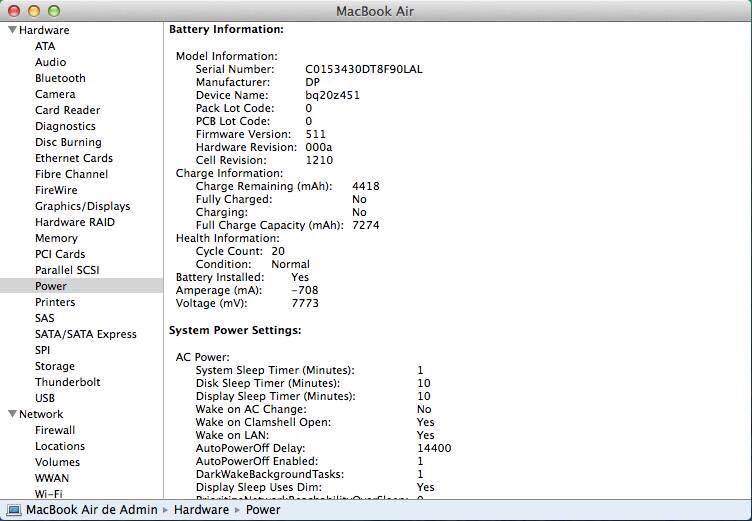Click the Hardware category label
The height and width of the screenshot is (521, 752).
pyautogui.click(x=44, y=30)
